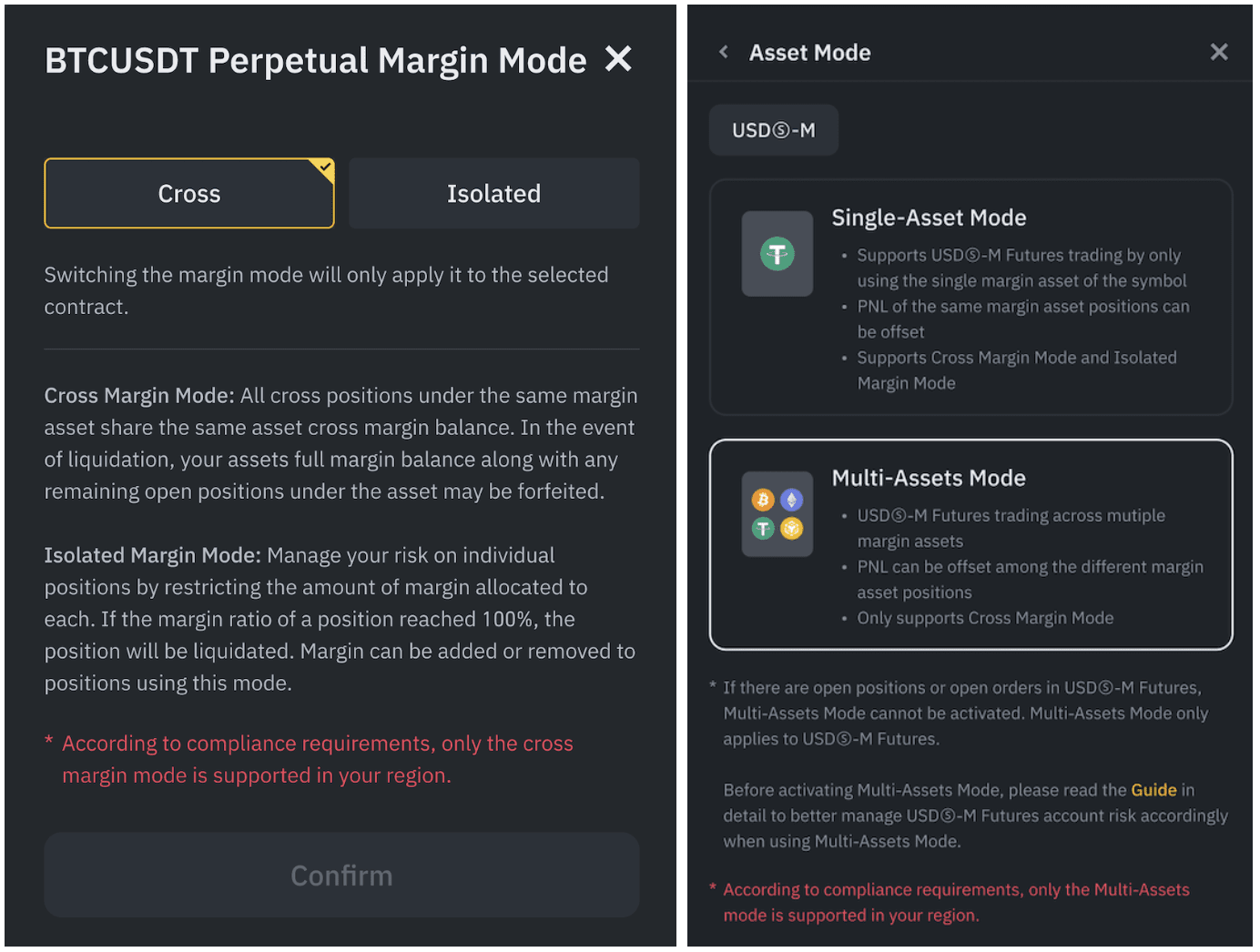This screenshot has width=1260, height=952.
Task: Go back using Asset Mode chevron
Action: pos(724,52)
